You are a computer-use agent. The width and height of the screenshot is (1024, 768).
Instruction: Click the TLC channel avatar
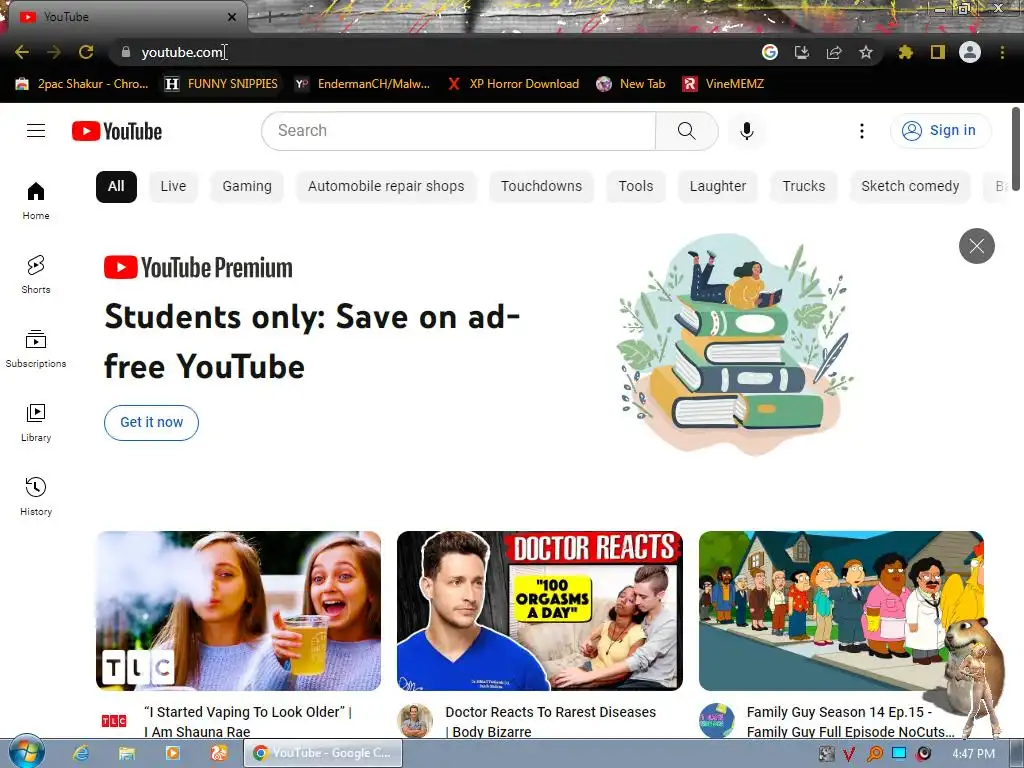coord(114,720)
